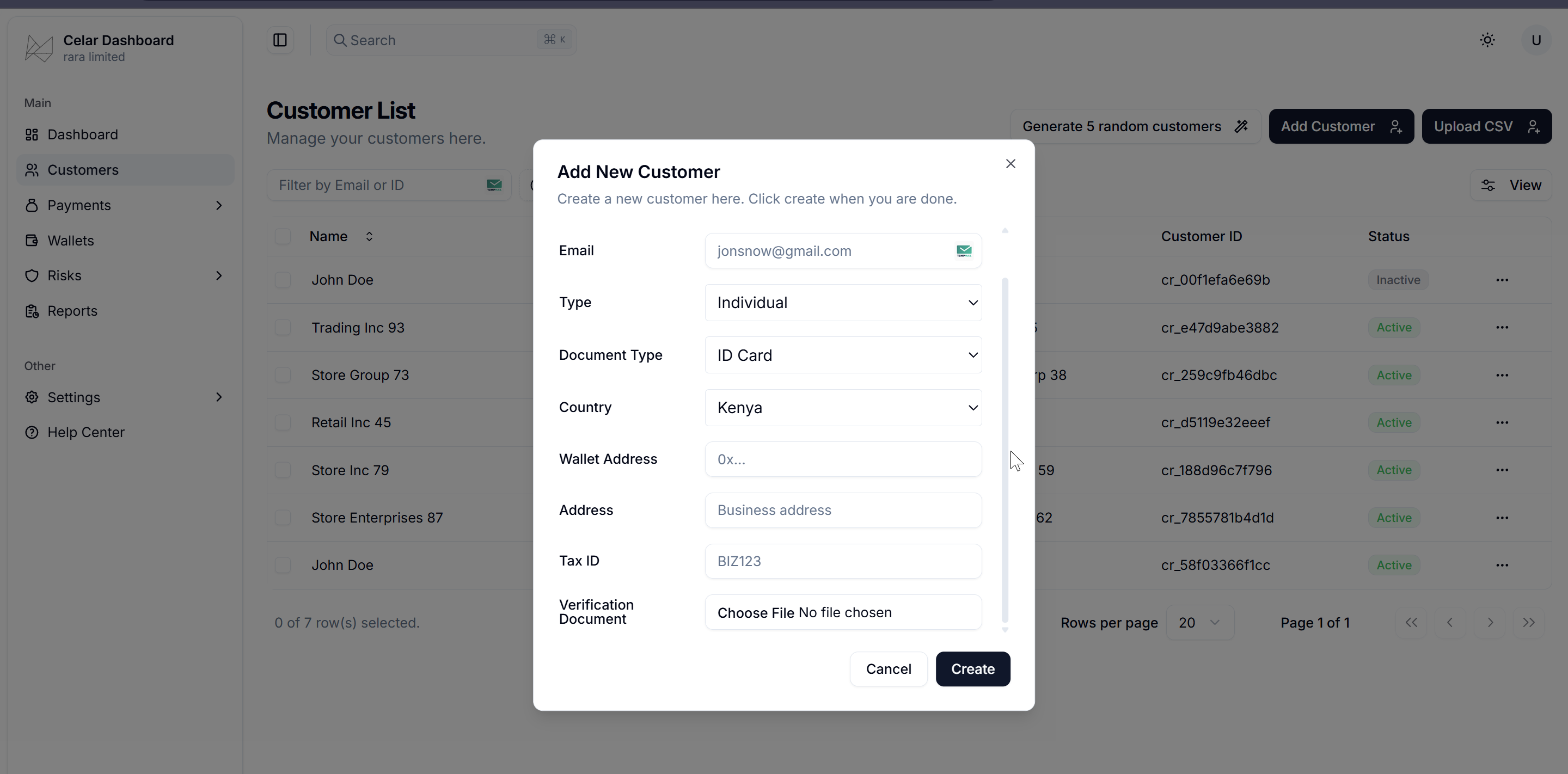The image size is (1568, 774).
Task: Click the mail icon in Email field
Action: [x=964, y=251]
